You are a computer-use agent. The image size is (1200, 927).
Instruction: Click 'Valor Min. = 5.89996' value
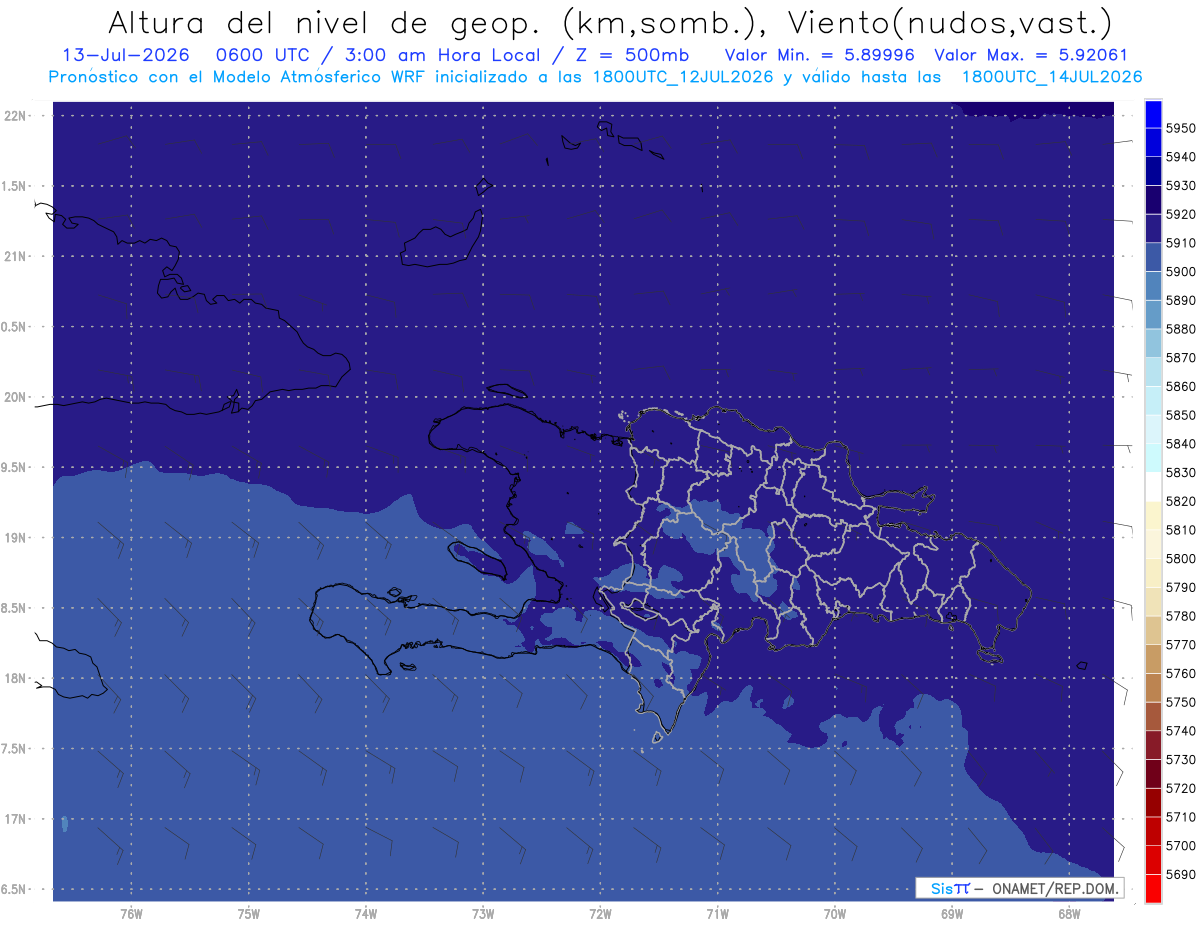point(820,55)
